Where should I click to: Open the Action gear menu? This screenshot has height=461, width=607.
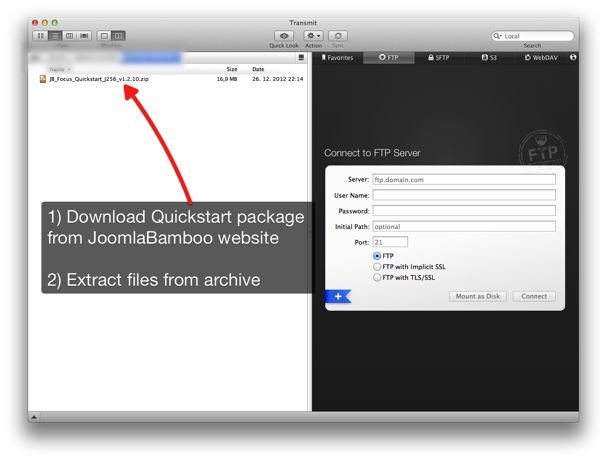tap(313, 36)
